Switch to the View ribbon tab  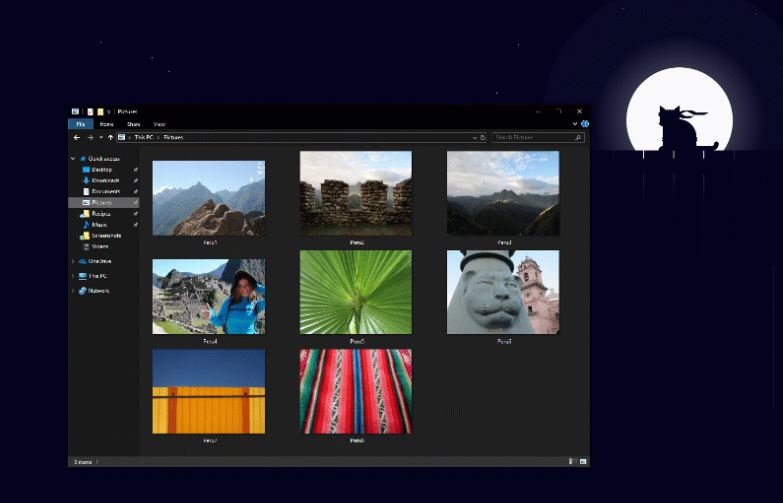[159, 124]
